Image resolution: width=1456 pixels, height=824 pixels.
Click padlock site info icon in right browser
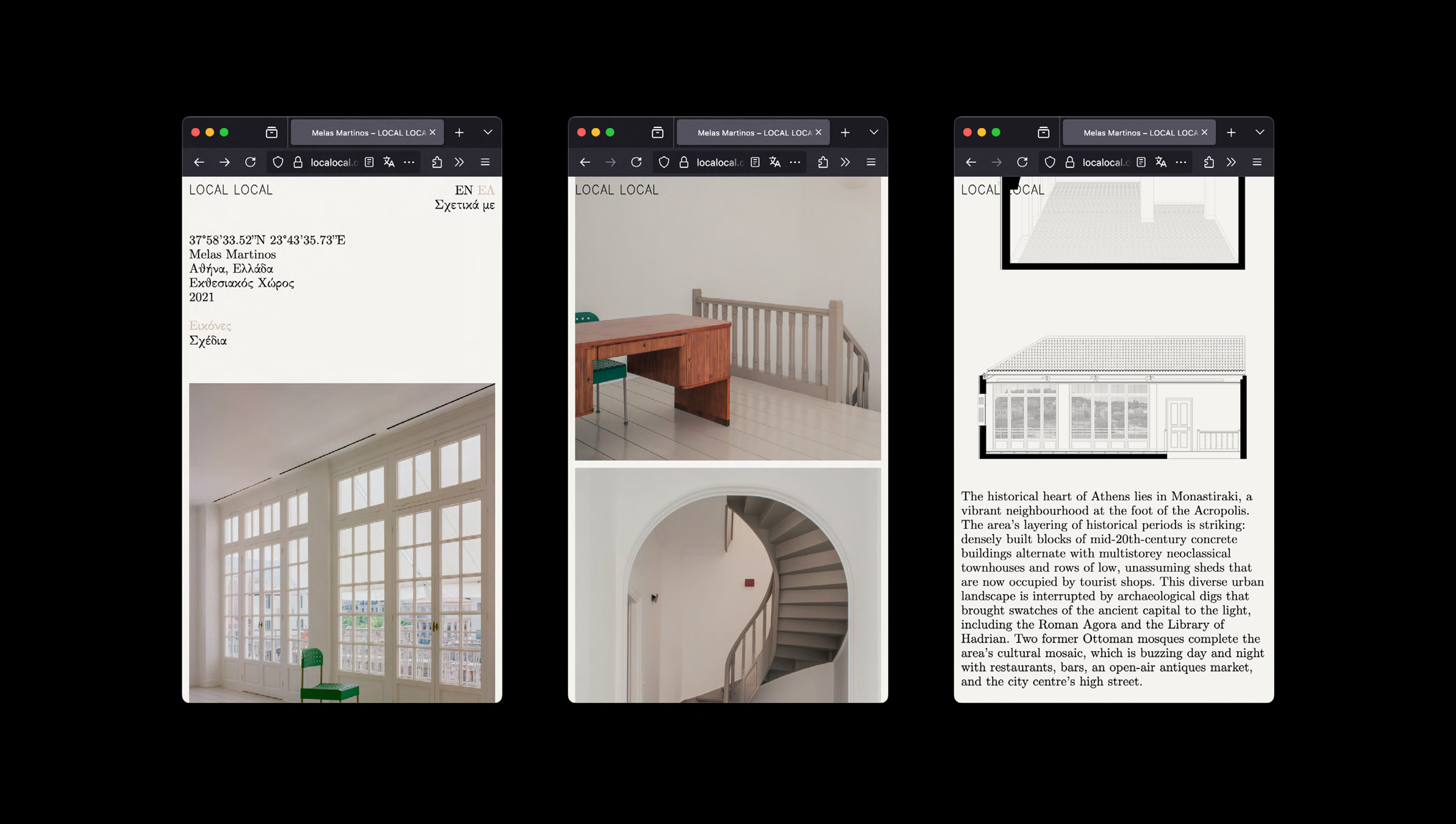pos(1069,162)
